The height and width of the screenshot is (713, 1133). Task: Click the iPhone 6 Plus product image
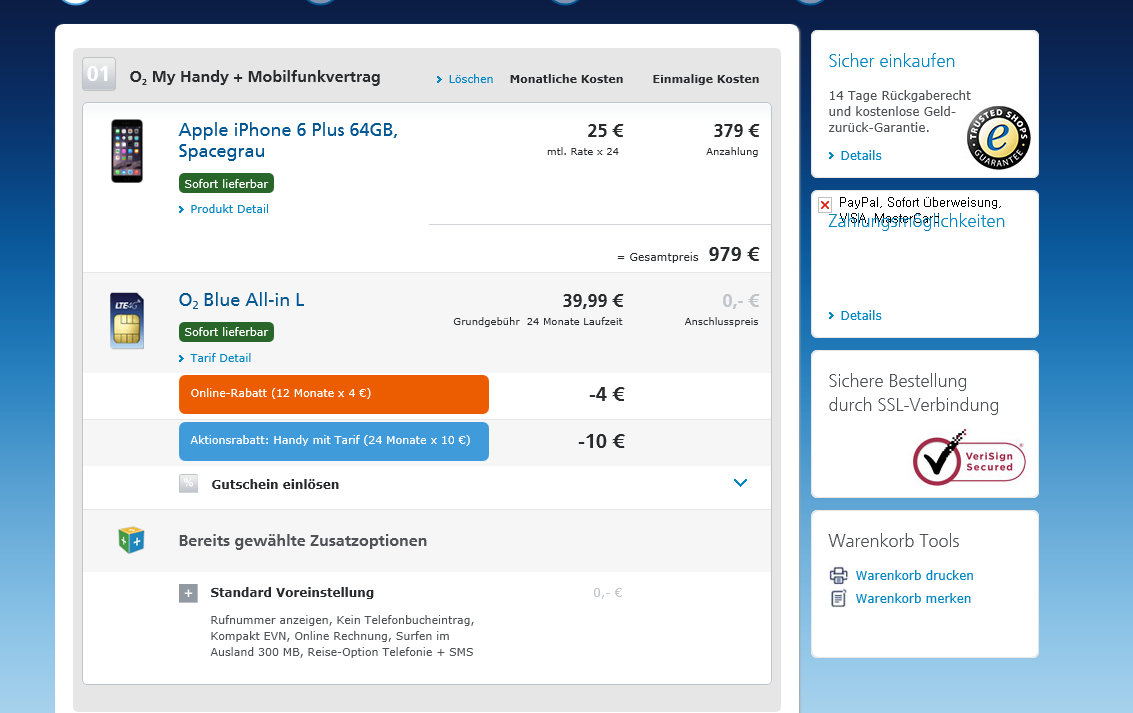pos(127,151)
